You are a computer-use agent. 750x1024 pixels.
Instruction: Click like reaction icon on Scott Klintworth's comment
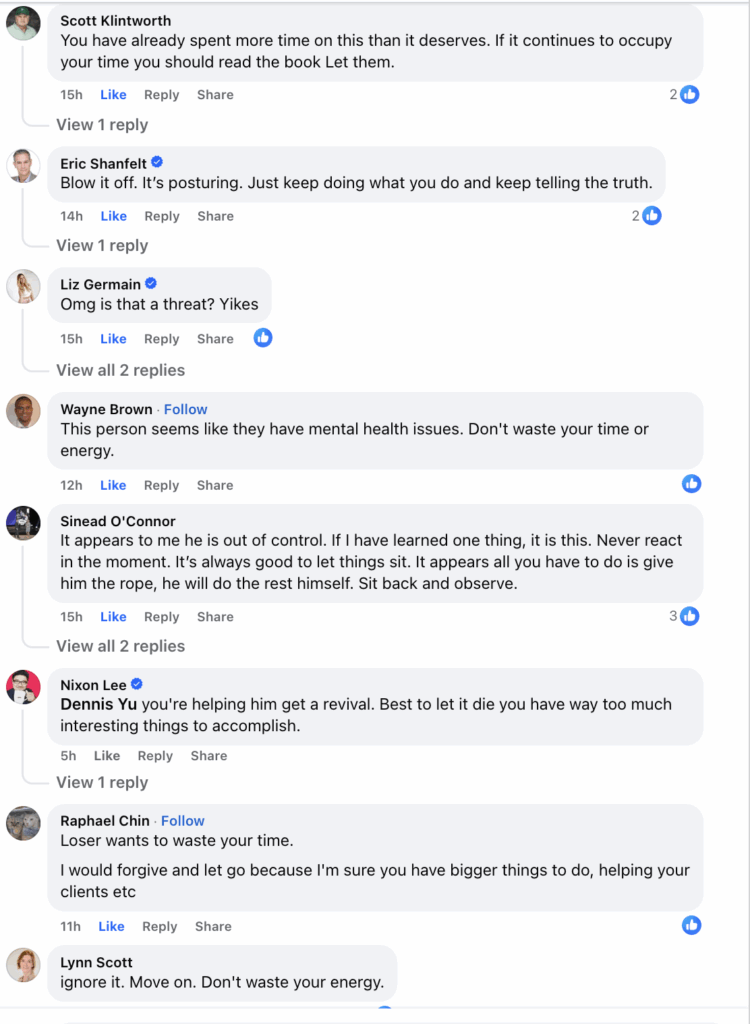689,95
